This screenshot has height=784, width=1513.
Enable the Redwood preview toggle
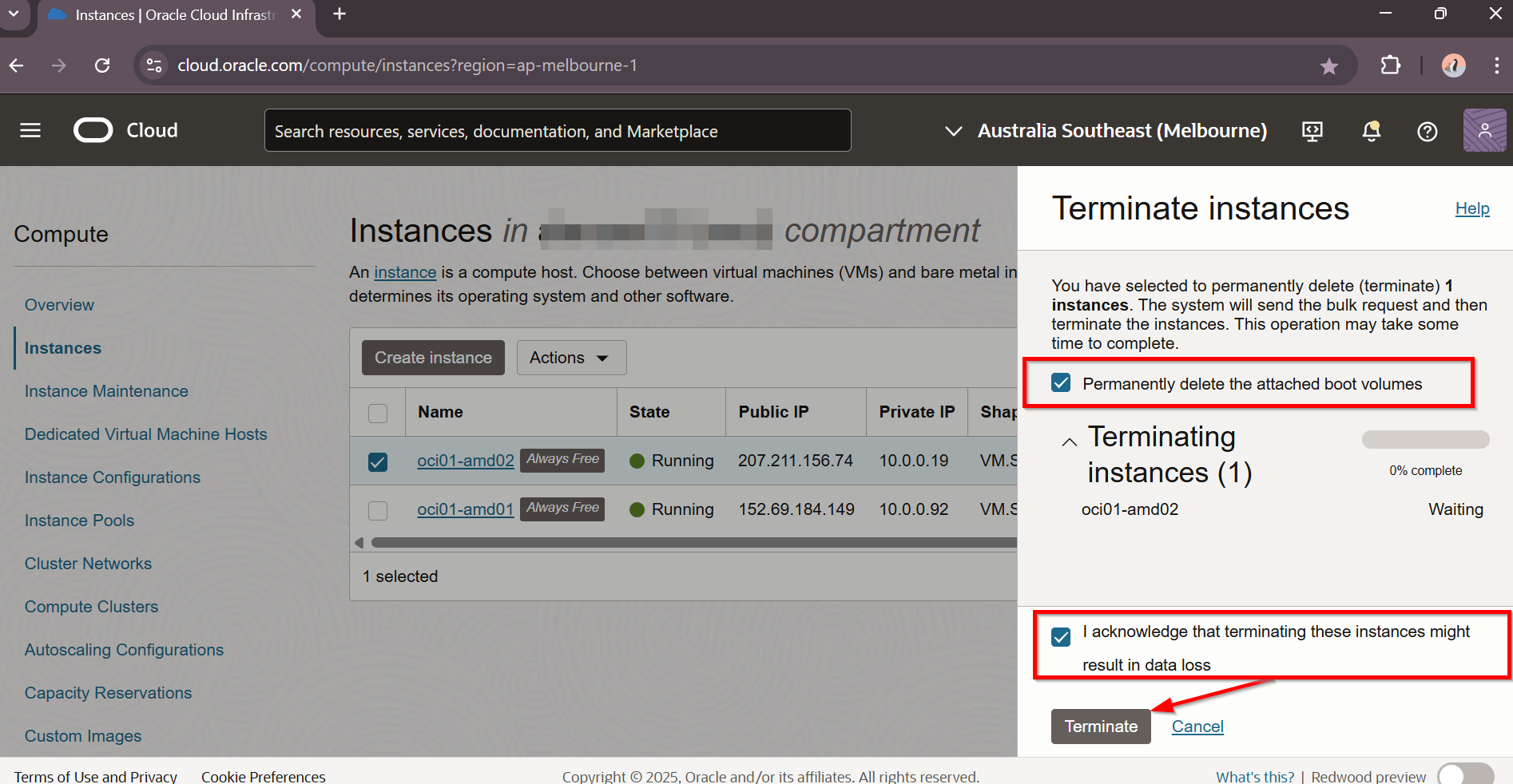pos(1464,775)
